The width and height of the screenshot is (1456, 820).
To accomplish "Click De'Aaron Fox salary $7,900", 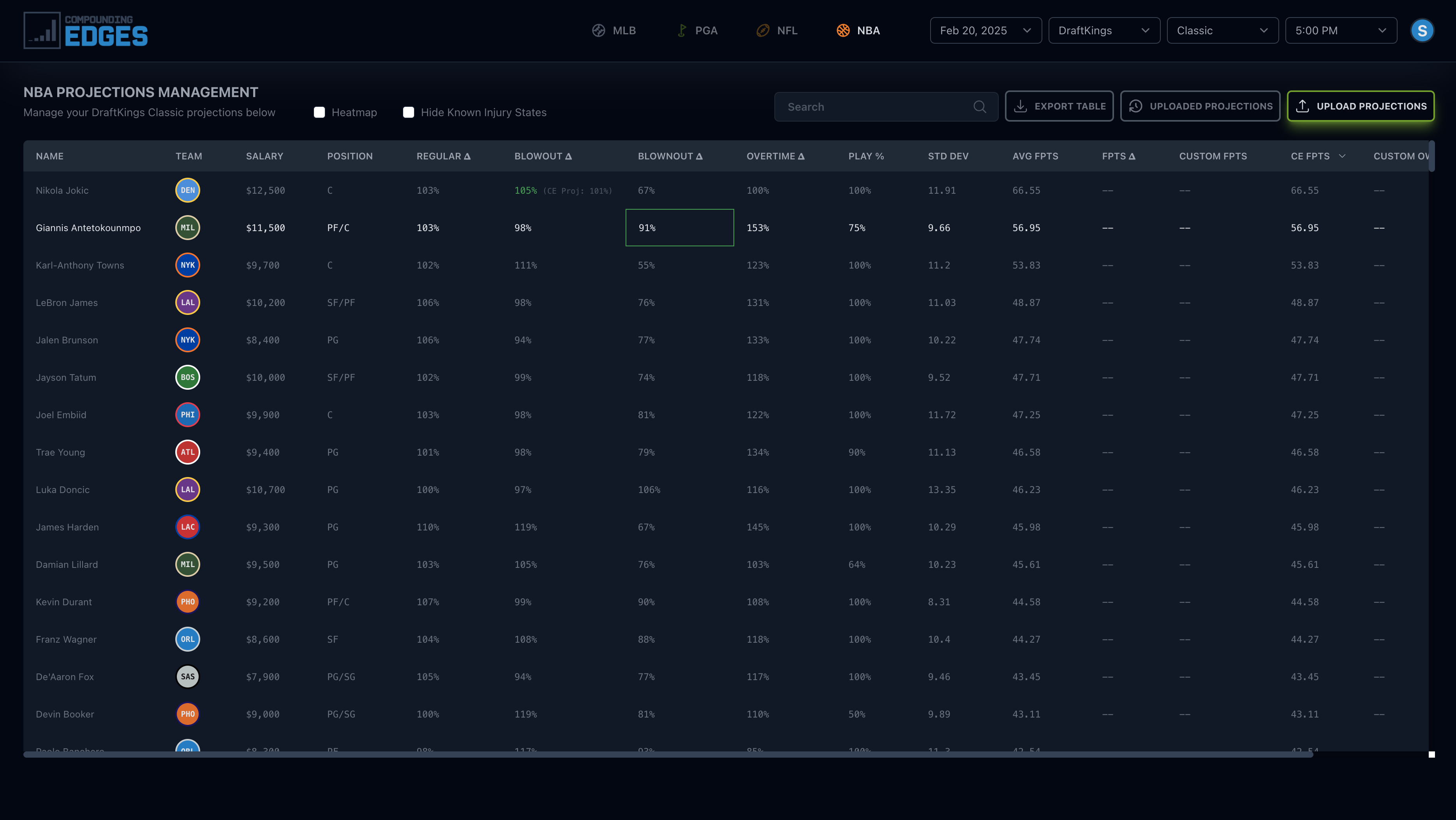I will click(x=263, y=676).
